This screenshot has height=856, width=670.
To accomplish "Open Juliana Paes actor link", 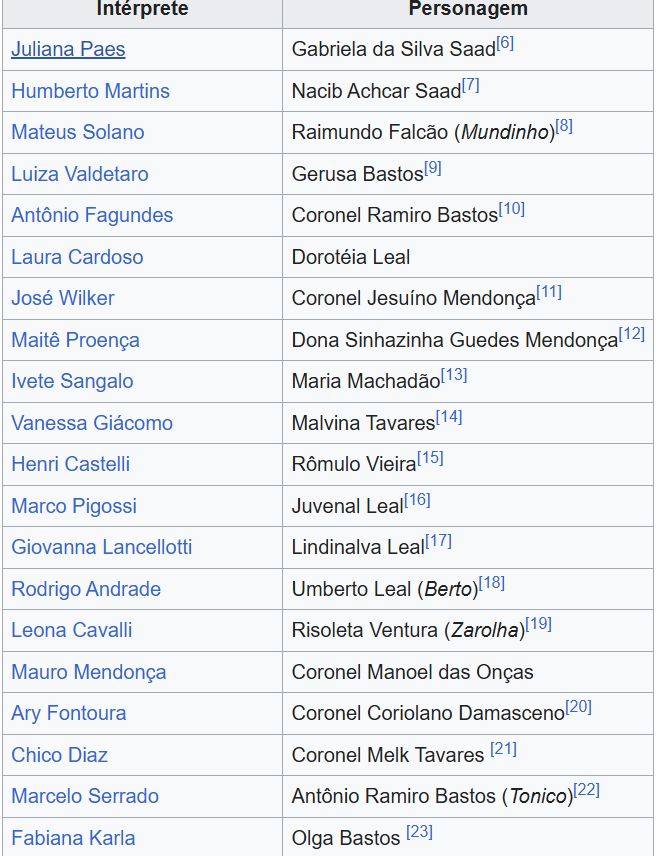I will coord(68,49).
